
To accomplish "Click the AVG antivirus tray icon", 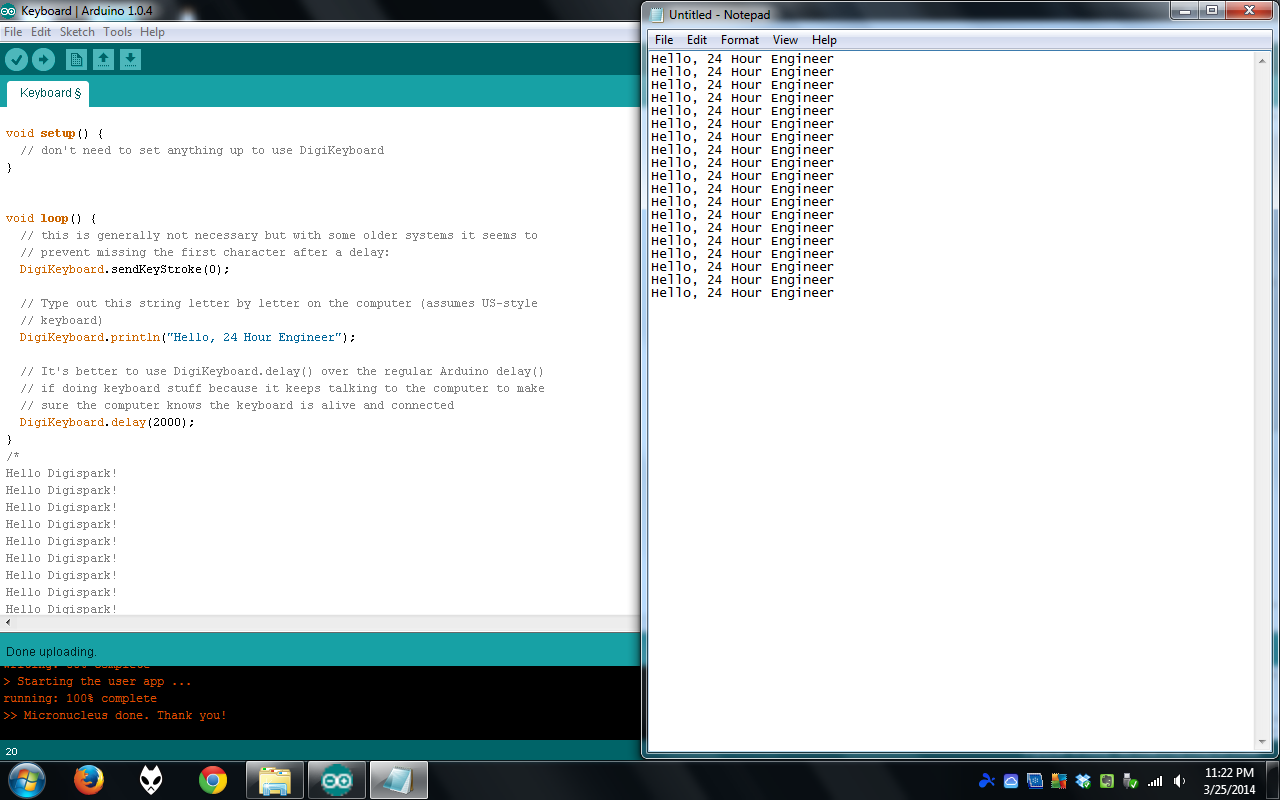I will [1059, 781].
